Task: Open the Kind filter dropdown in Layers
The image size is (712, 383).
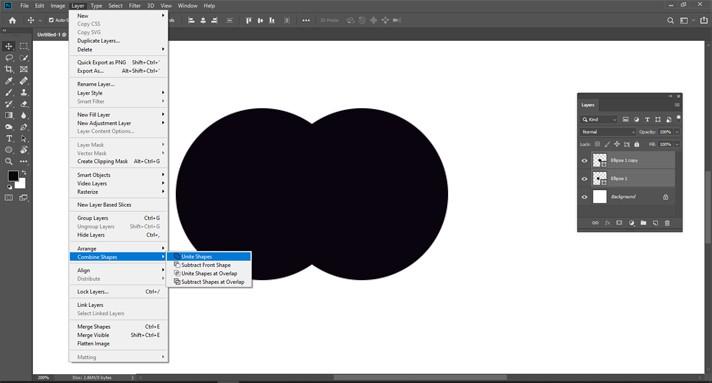Action: [x=599, y=119]
